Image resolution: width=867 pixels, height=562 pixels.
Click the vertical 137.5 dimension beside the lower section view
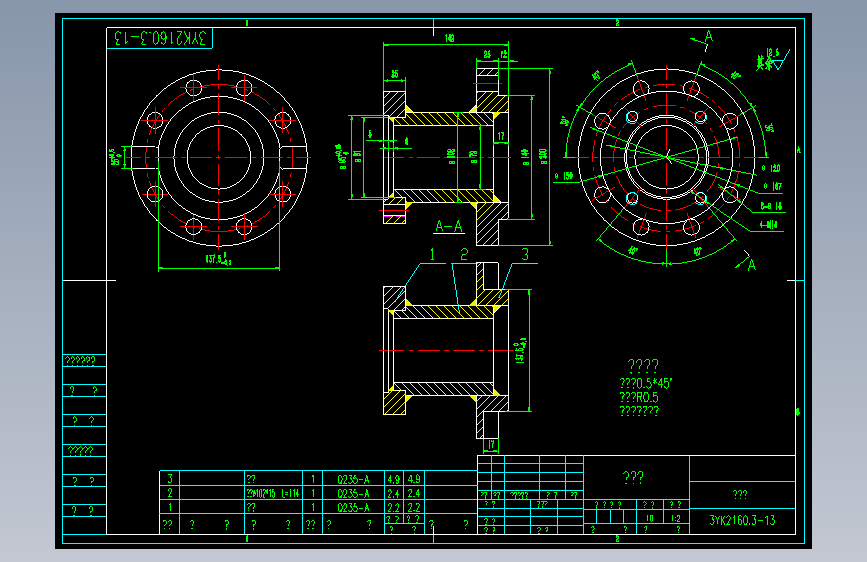pyautogui.click(x=521, y=351)
